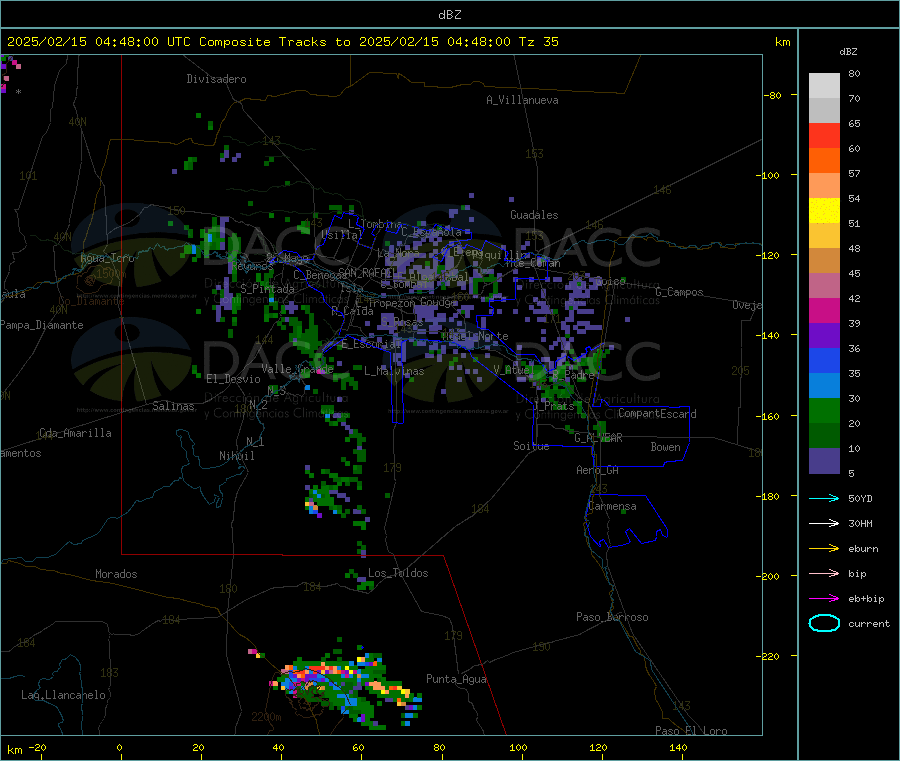This screenshot has width=900, height=761.
Task: Click the Soitue location label
Action: [531, 446]
